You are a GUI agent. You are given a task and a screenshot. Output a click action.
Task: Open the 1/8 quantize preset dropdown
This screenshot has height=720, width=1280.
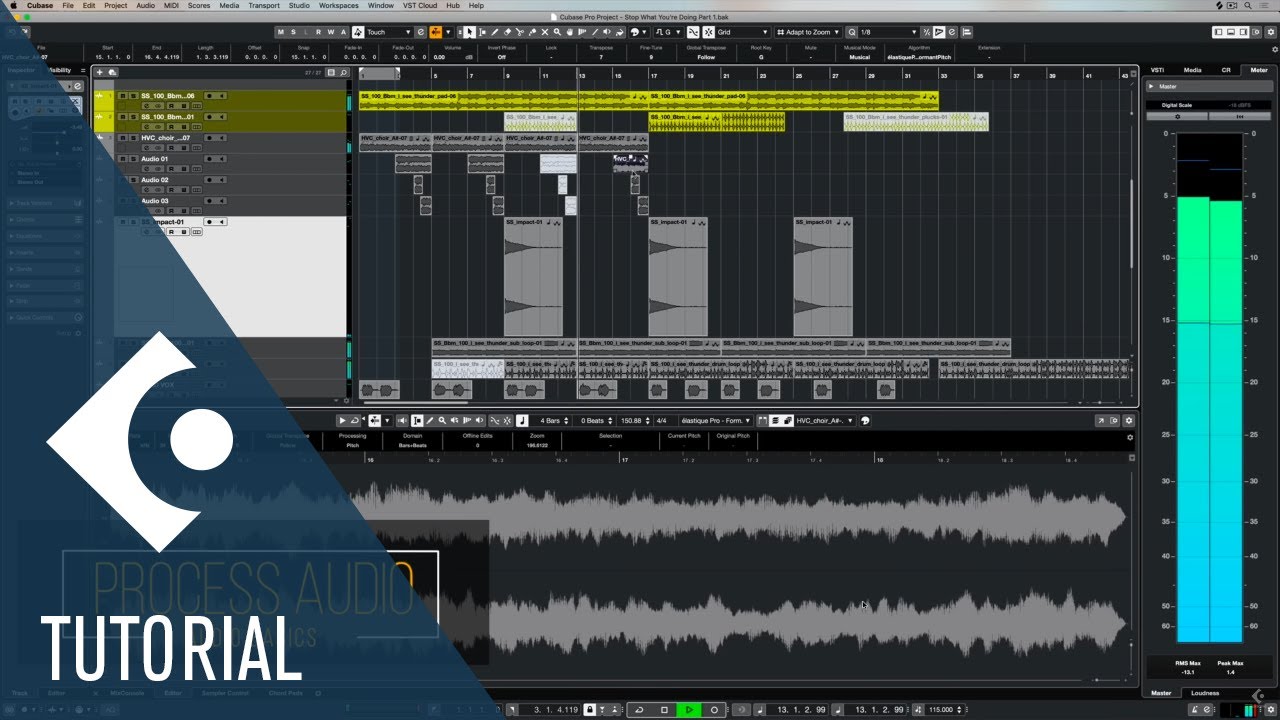tap(889, 32)
